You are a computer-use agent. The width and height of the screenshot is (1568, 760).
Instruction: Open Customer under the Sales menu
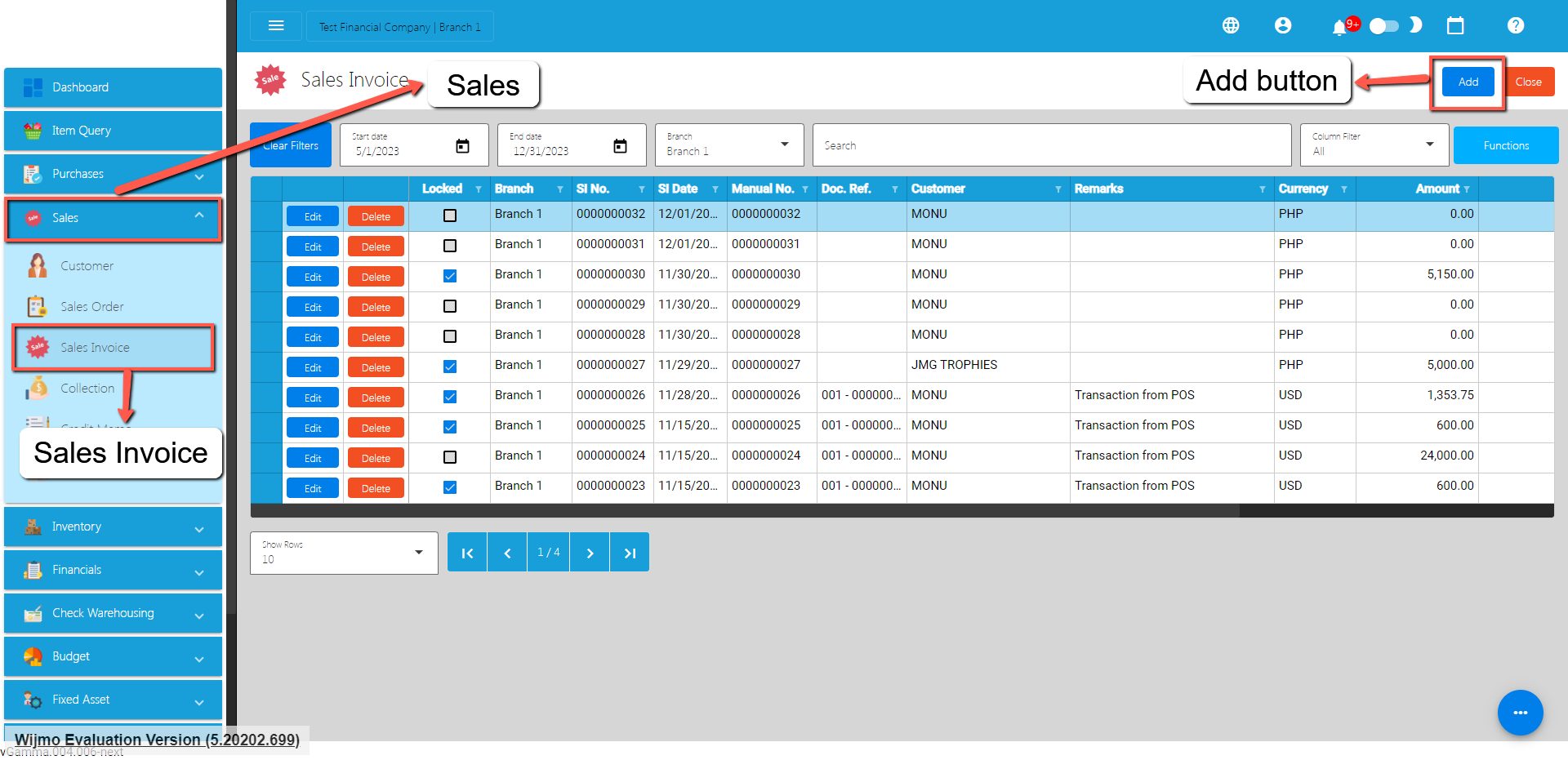coord(87,266)
